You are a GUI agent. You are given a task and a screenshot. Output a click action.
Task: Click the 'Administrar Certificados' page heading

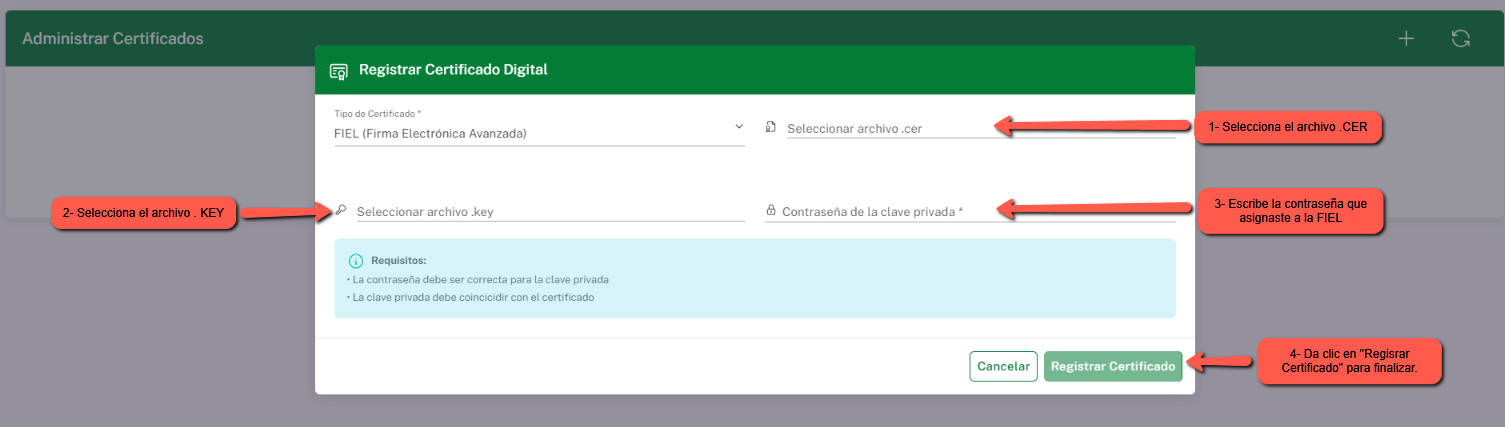pyautogui.click(x=113, y=39)
